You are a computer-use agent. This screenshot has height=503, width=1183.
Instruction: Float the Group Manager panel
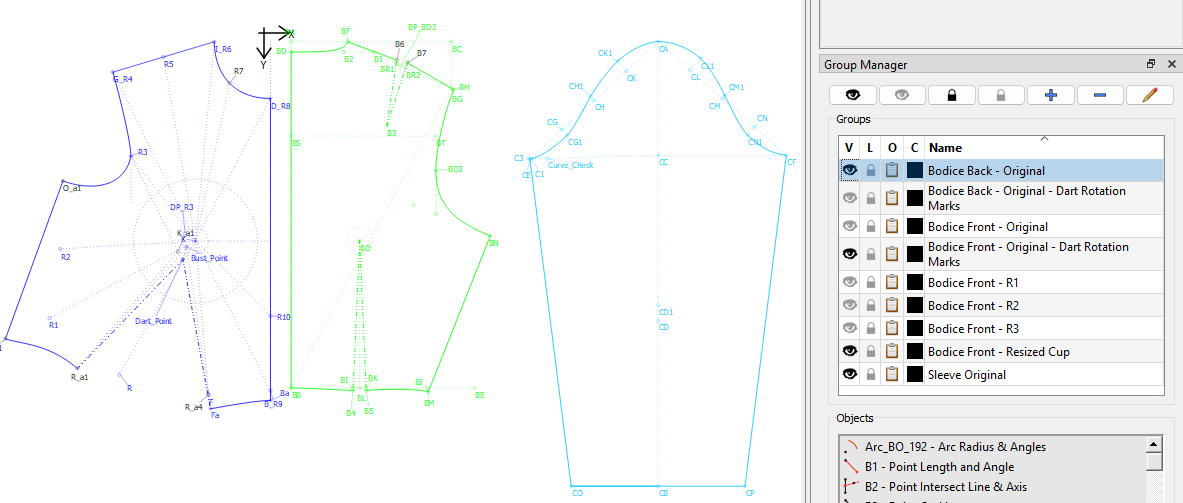(1151, 64)
